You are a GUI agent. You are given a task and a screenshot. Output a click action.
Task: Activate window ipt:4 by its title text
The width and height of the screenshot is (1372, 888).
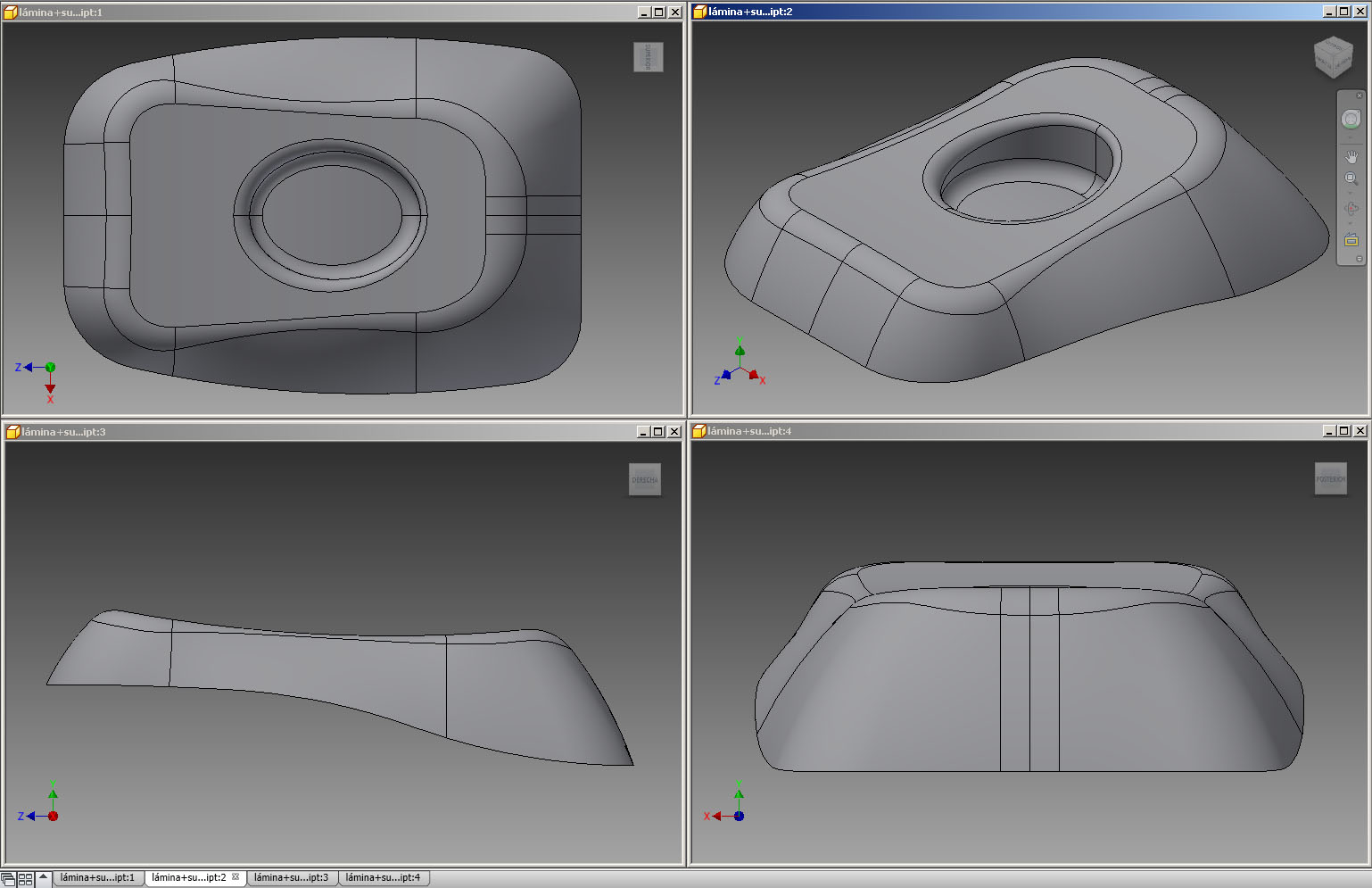click(x=749, y=431)
